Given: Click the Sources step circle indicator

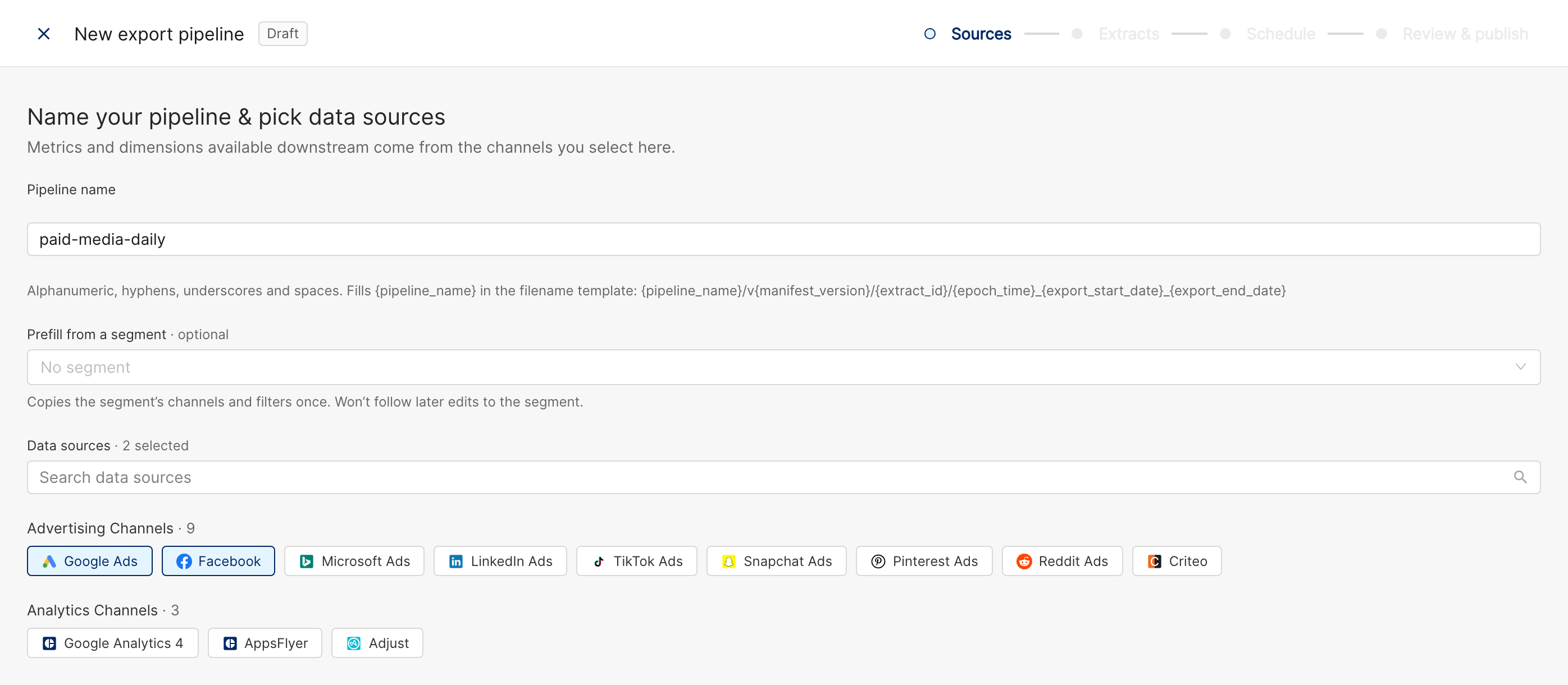Looking at the screenshot, I should point(929,34).
